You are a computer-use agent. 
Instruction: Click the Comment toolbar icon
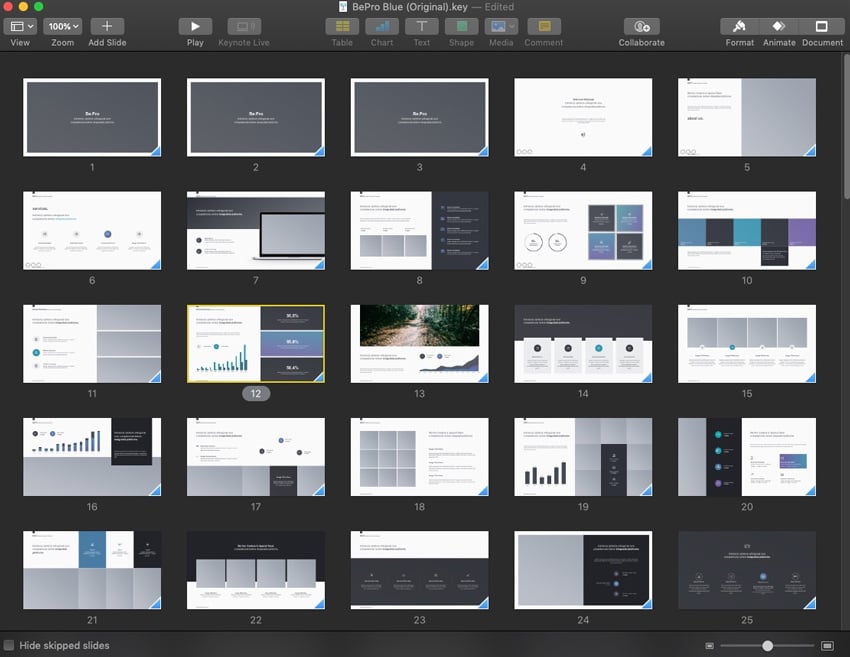coord(543,27)
